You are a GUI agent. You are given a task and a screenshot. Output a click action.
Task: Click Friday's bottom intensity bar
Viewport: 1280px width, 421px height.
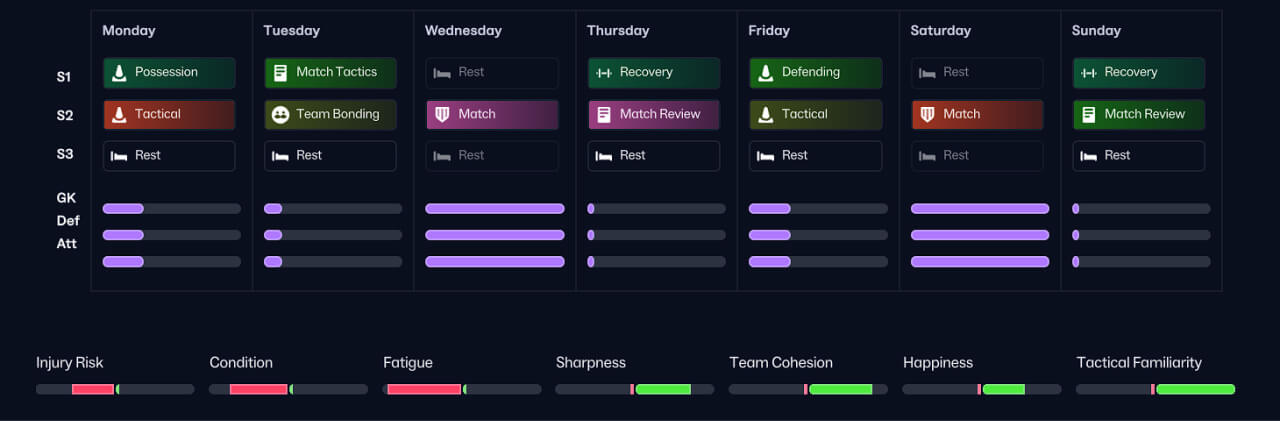click(x=817, y=261)
